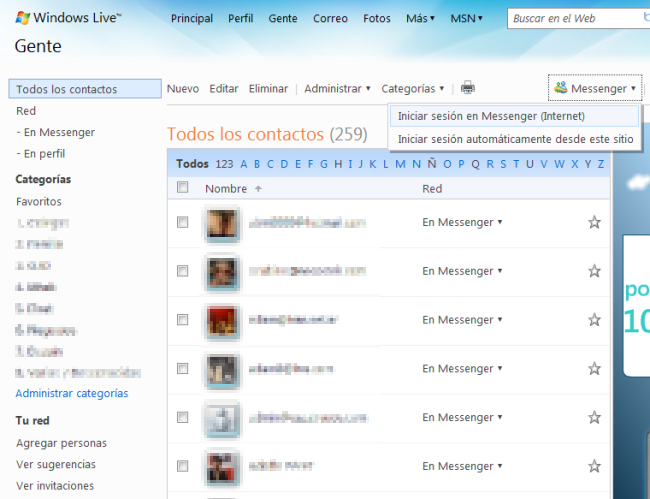Open fifth row En Messenger dropdown

(462, 417)
